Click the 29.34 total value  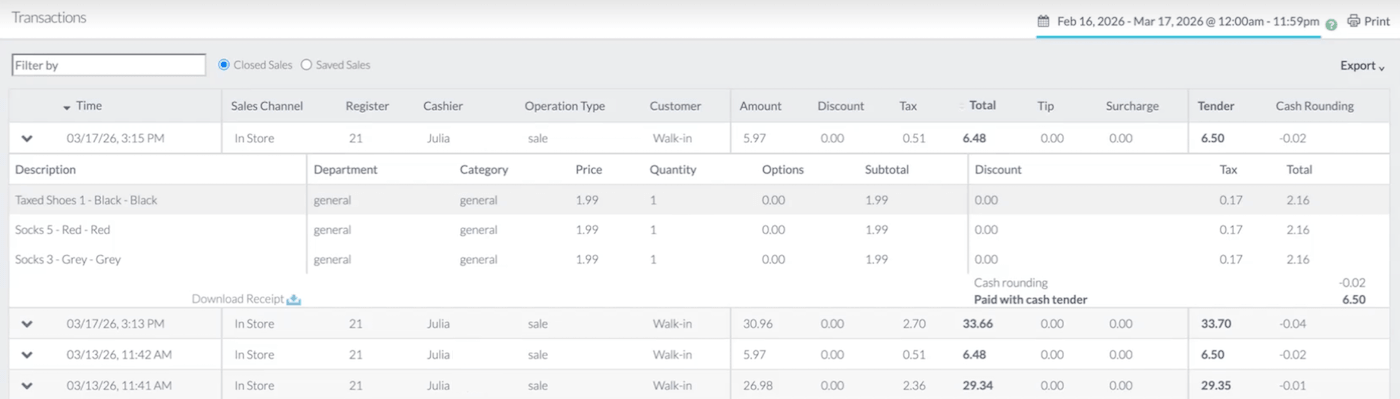pyautogui.click(x=977, y=386)
